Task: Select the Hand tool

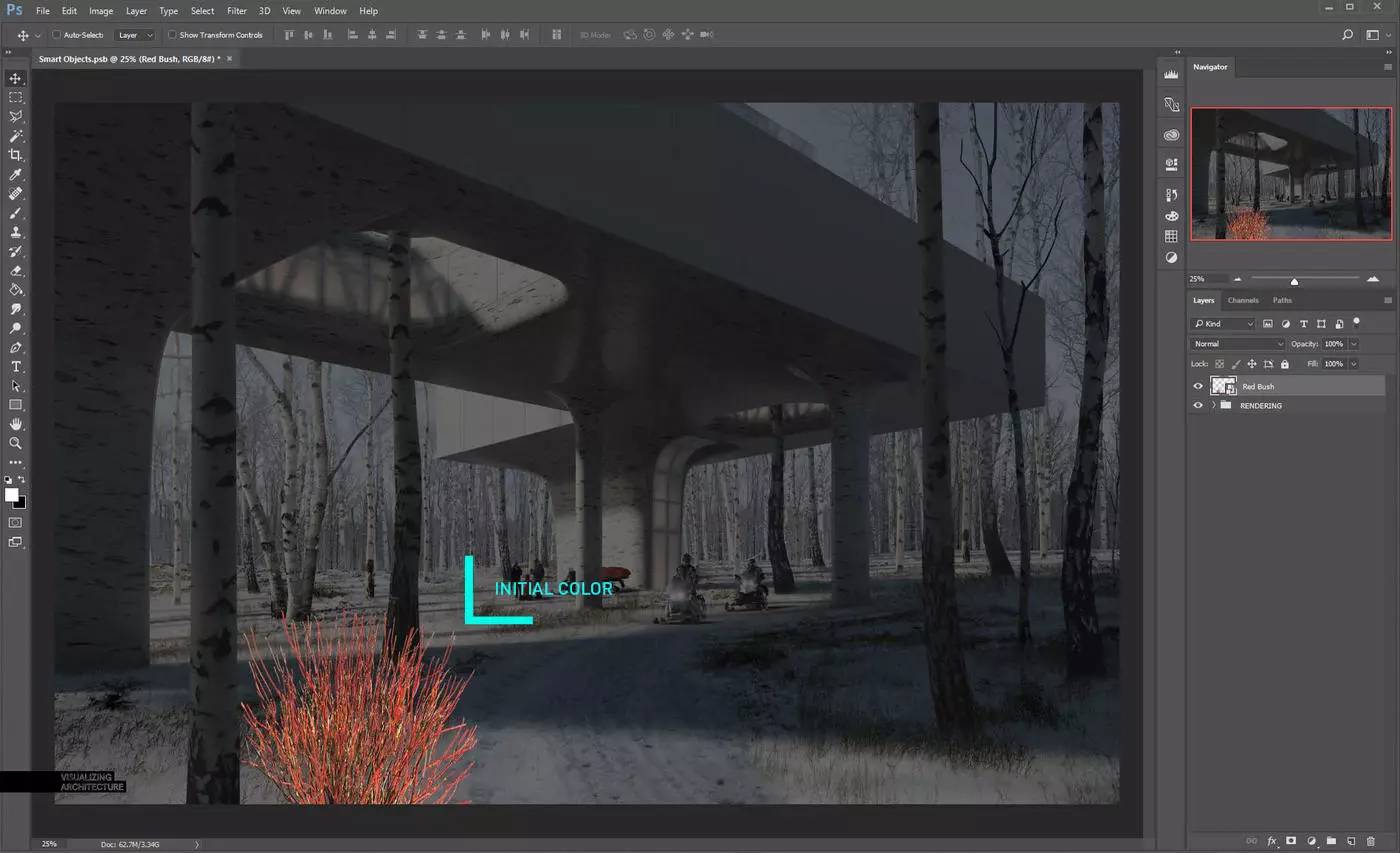Action: (15, 424)
